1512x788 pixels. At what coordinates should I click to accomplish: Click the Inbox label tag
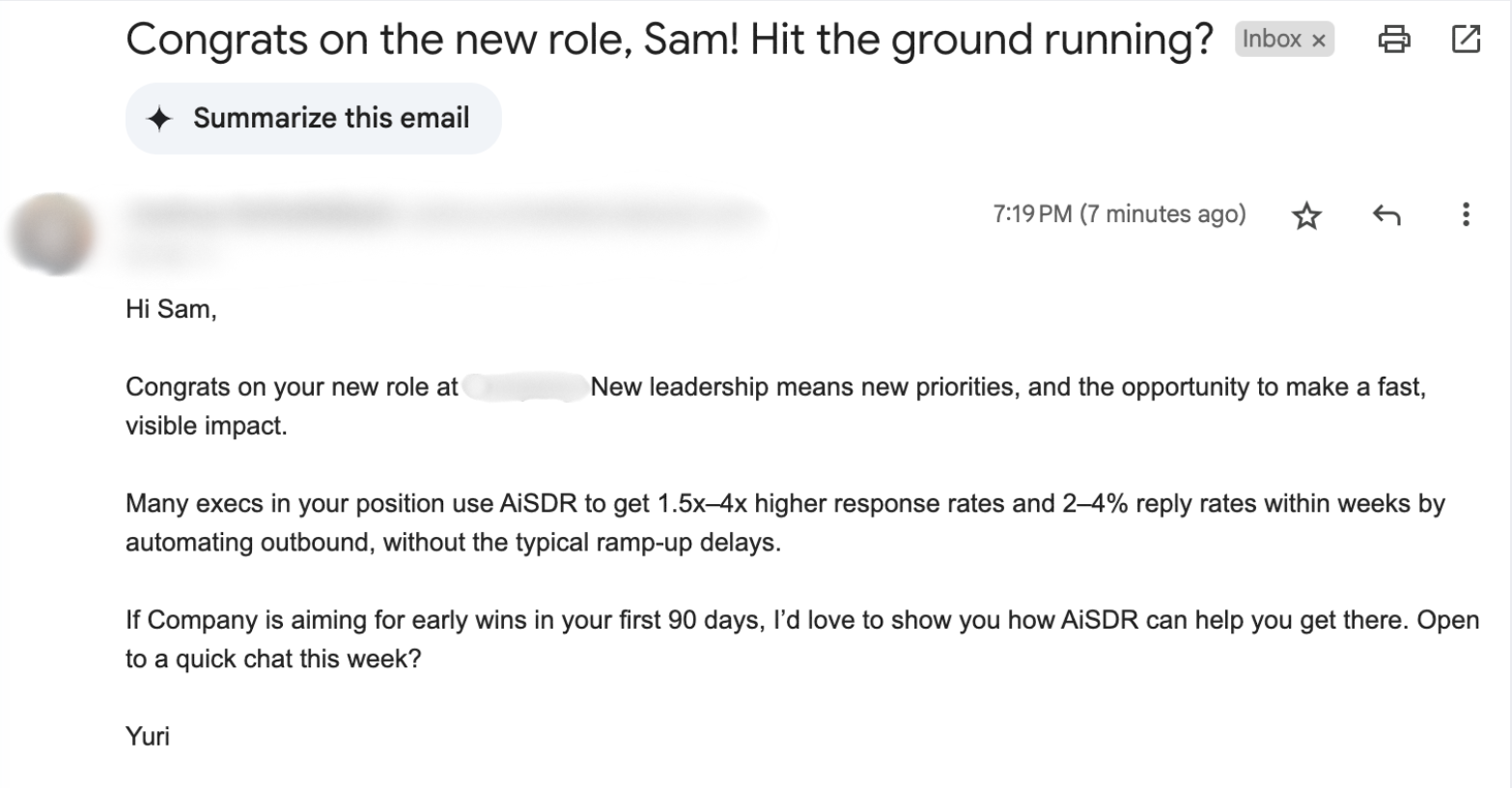[x=1271, y=40]
